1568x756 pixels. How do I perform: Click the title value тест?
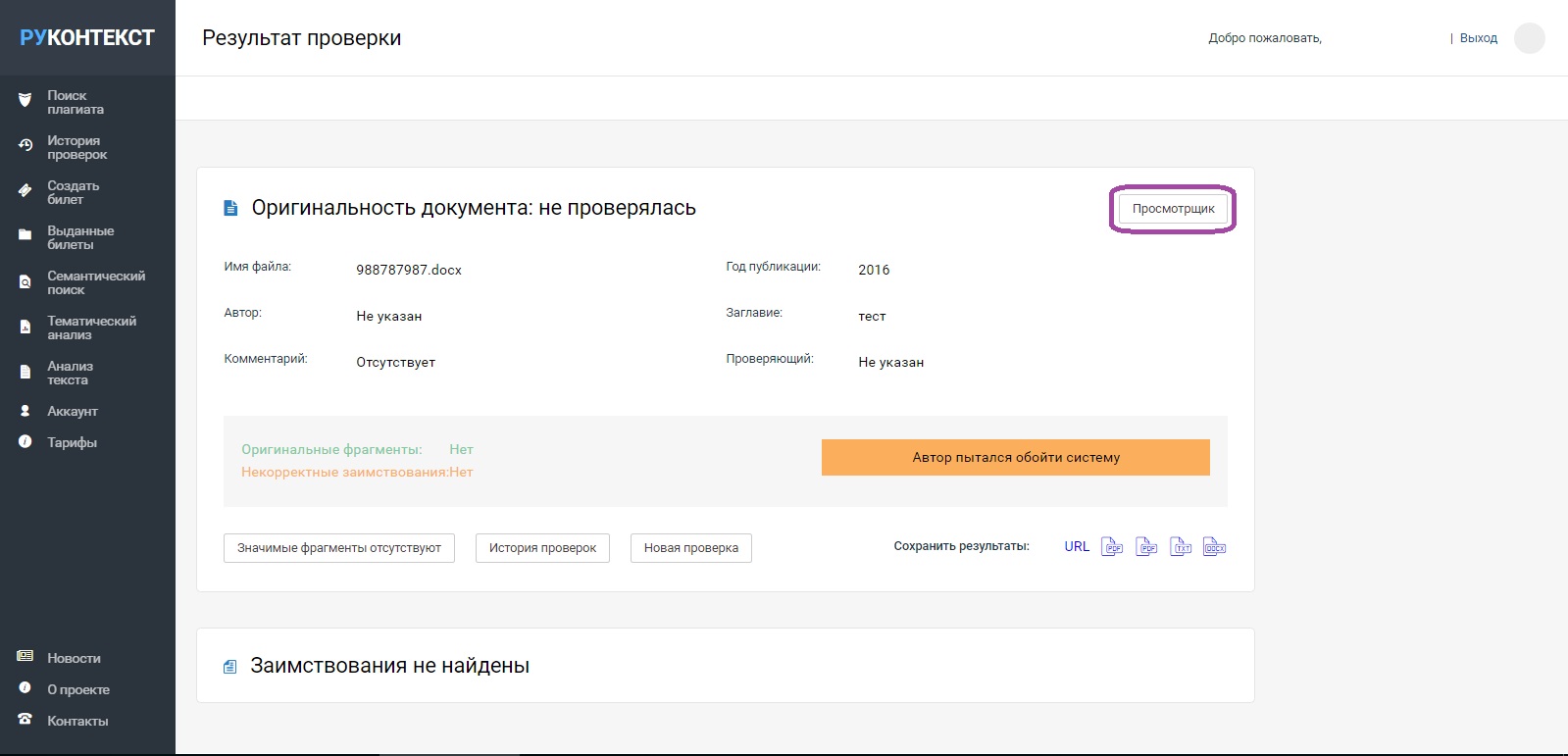[872, 316]
